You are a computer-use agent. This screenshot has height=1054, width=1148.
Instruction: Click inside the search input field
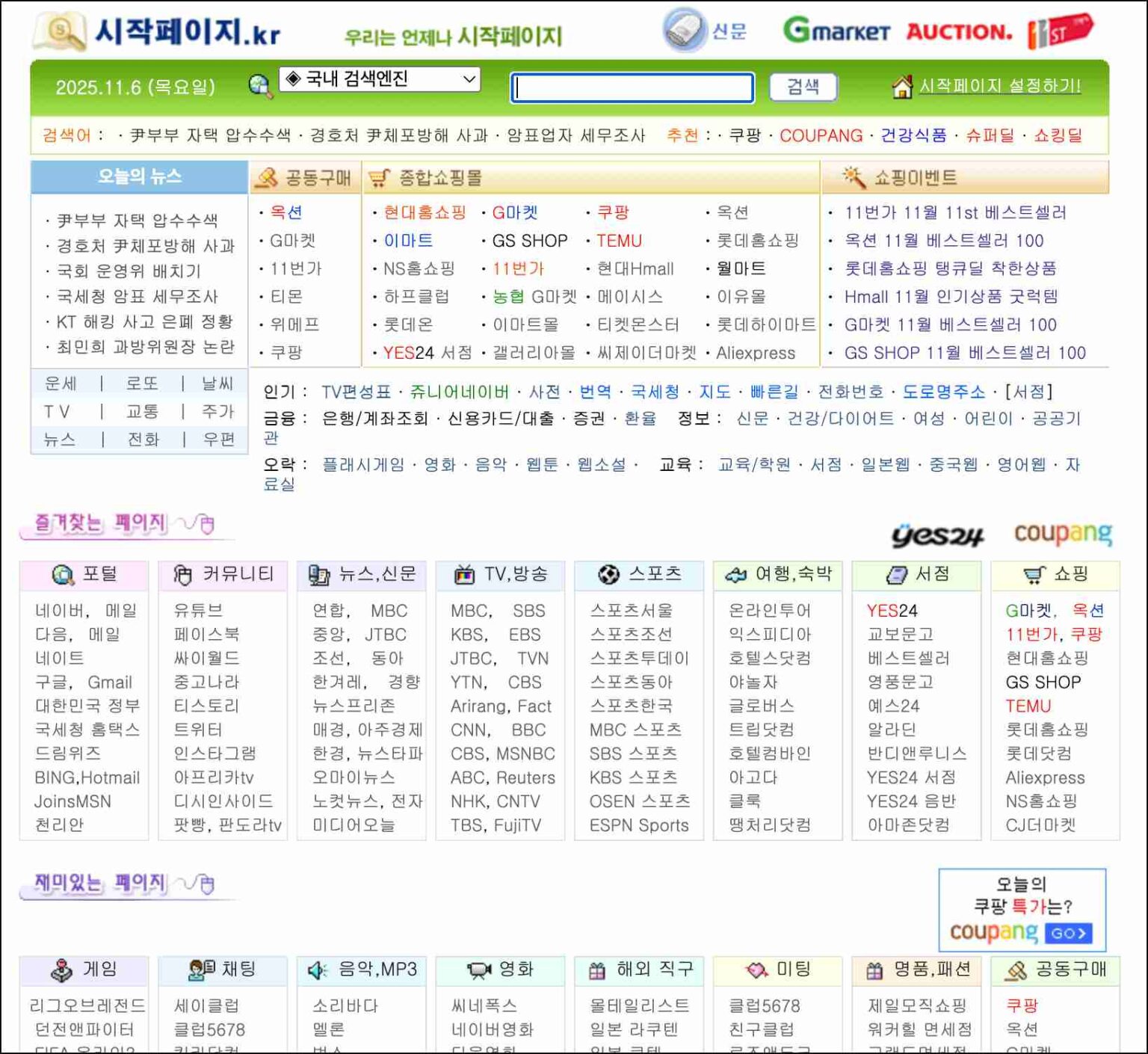(632, 87)
